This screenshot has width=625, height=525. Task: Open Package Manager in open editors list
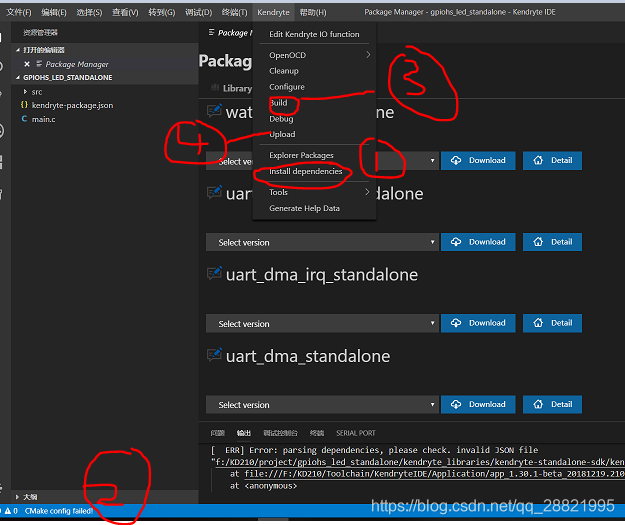point(77,64)
